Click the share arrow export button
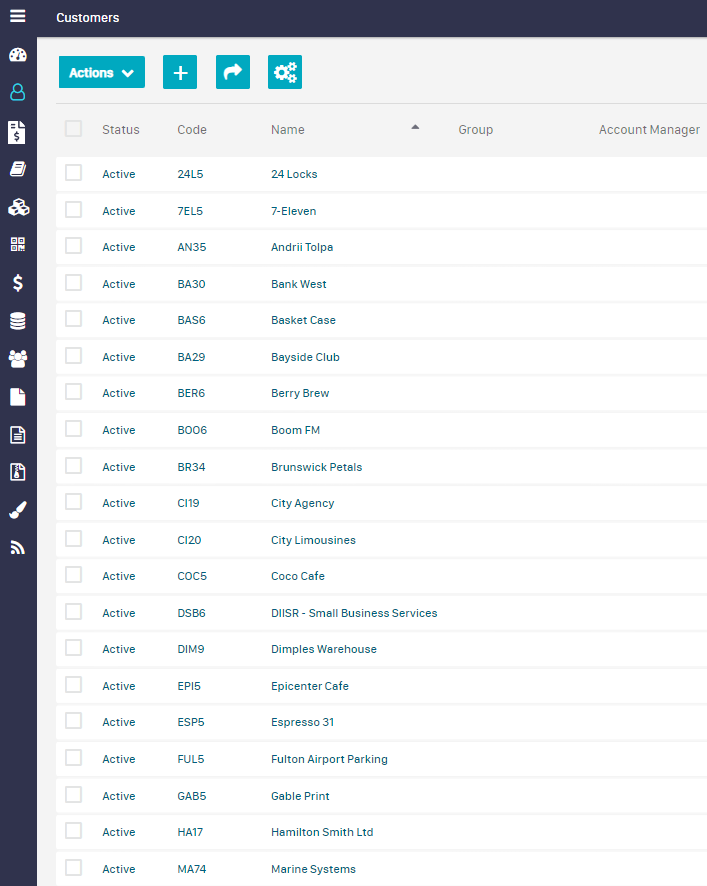 pos(233,72)
